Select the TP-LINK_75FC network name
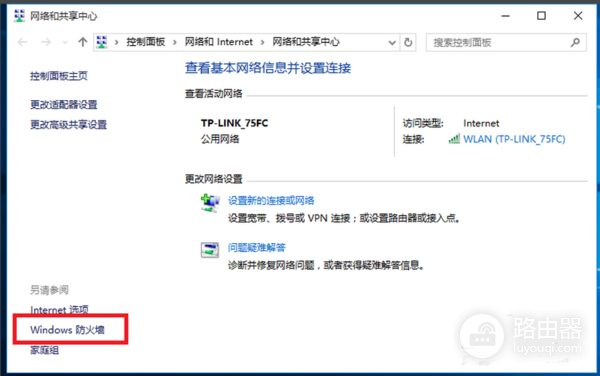 [x=235, y=123]
